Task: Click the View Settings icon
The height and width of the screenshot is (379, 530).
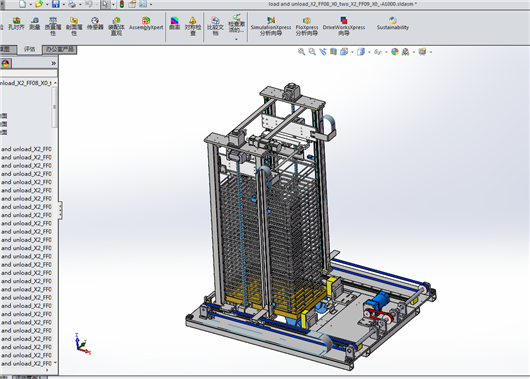Action: [x=422, y=52]
